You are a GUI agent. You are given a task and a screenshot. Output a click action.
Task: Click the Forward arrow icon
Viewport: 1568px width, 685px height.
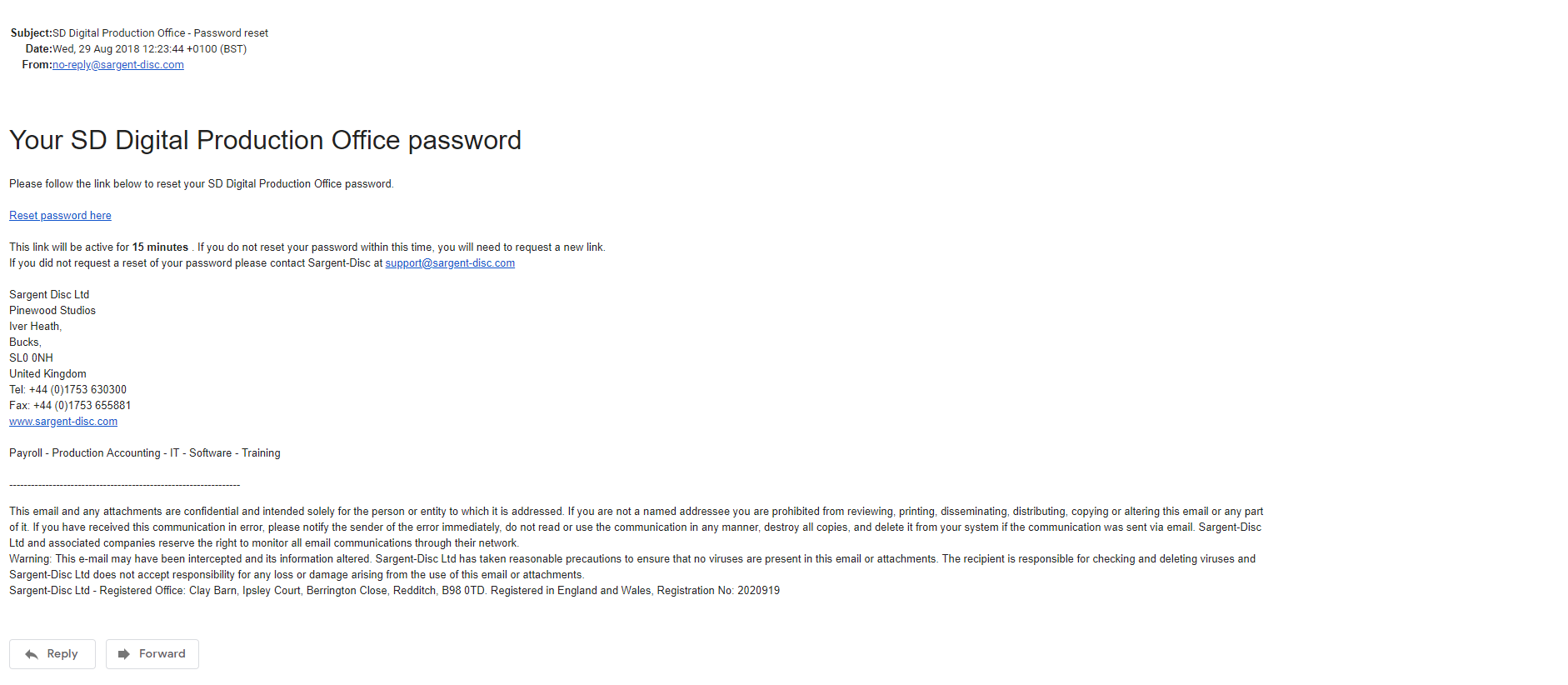click(x=123, y=654)
